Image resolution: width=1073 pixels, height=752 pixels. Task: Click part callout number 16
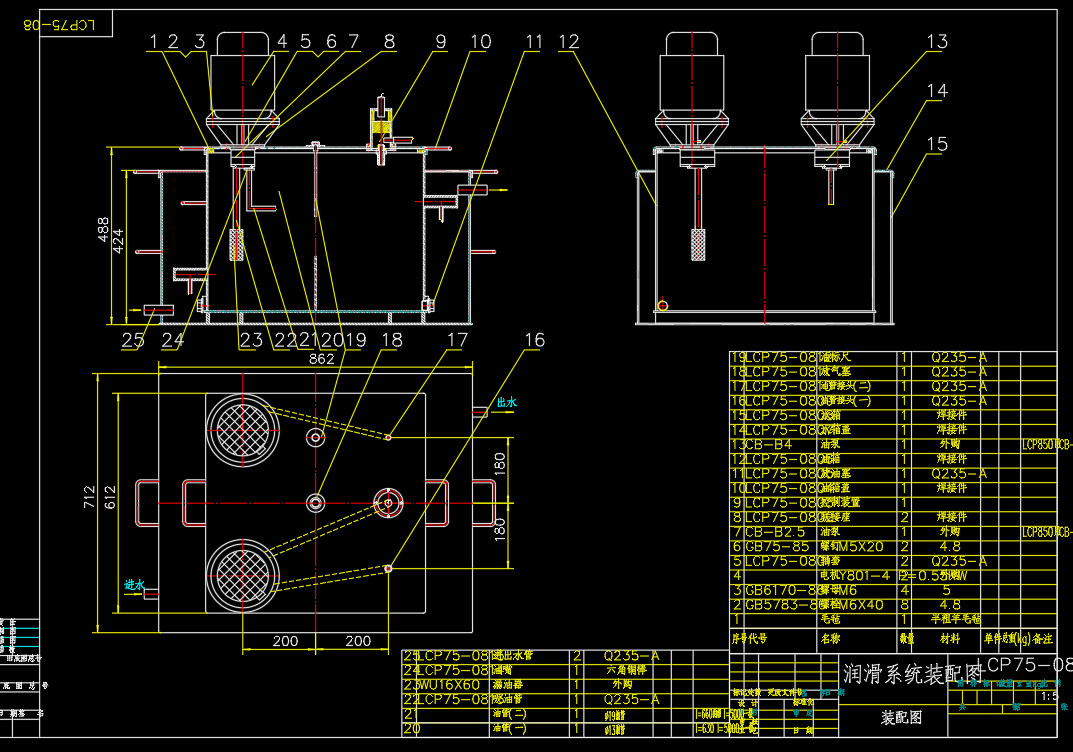535,341
